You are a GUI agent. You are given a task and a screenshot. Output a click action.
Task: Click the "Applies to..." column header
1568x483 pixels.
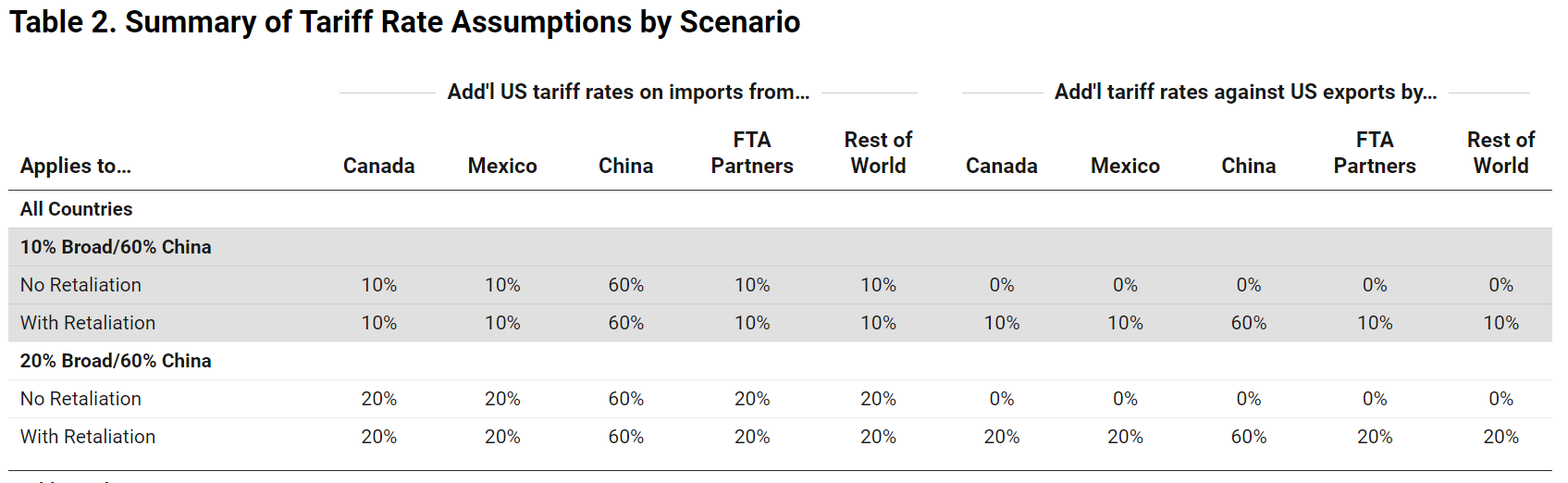pos(76,166)
